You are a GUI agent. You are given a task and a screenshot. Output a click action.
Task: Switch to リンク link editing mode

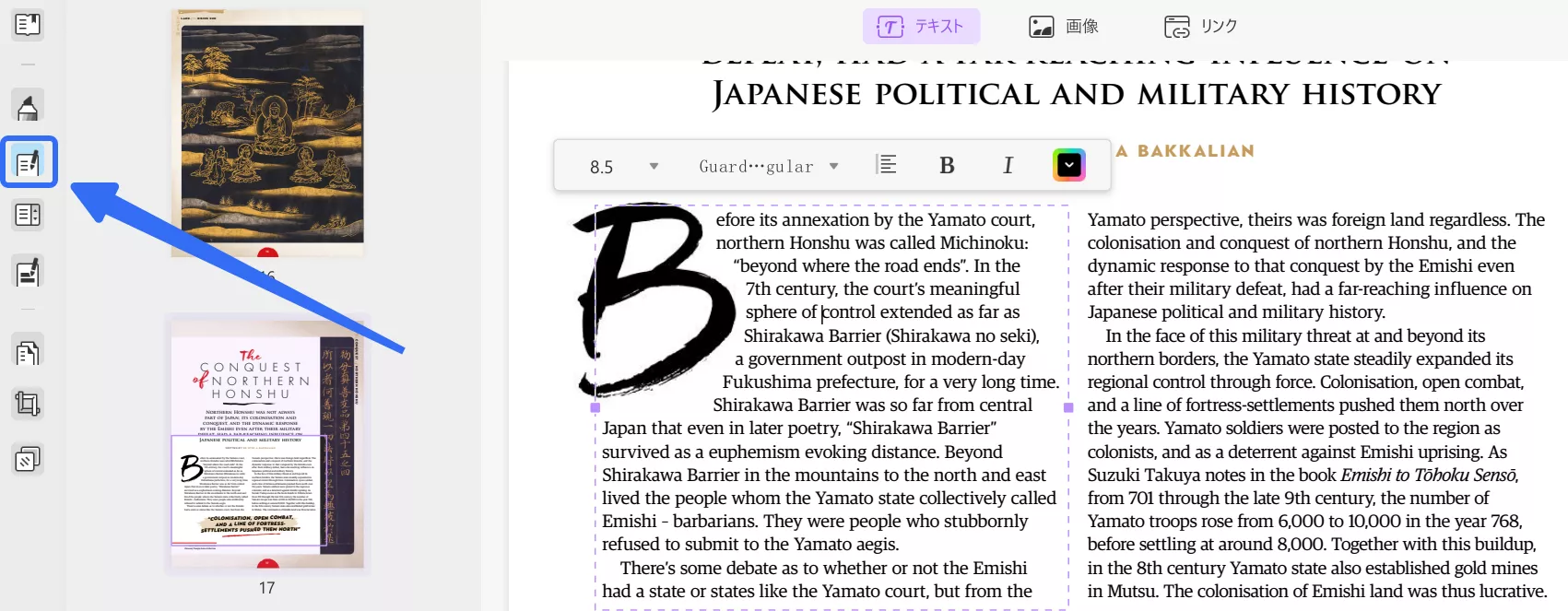click(1201, 27)
